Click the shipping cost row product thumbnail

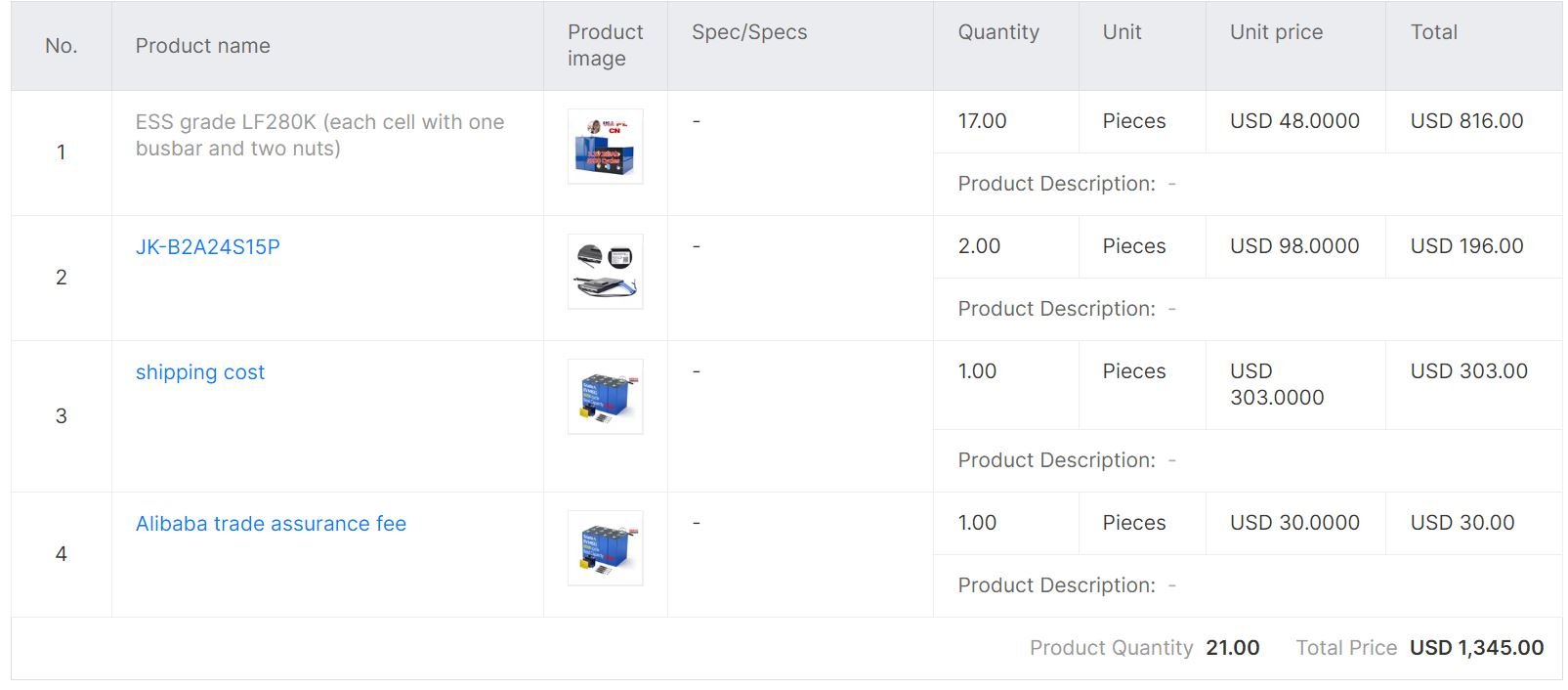[x=605, y=397]
